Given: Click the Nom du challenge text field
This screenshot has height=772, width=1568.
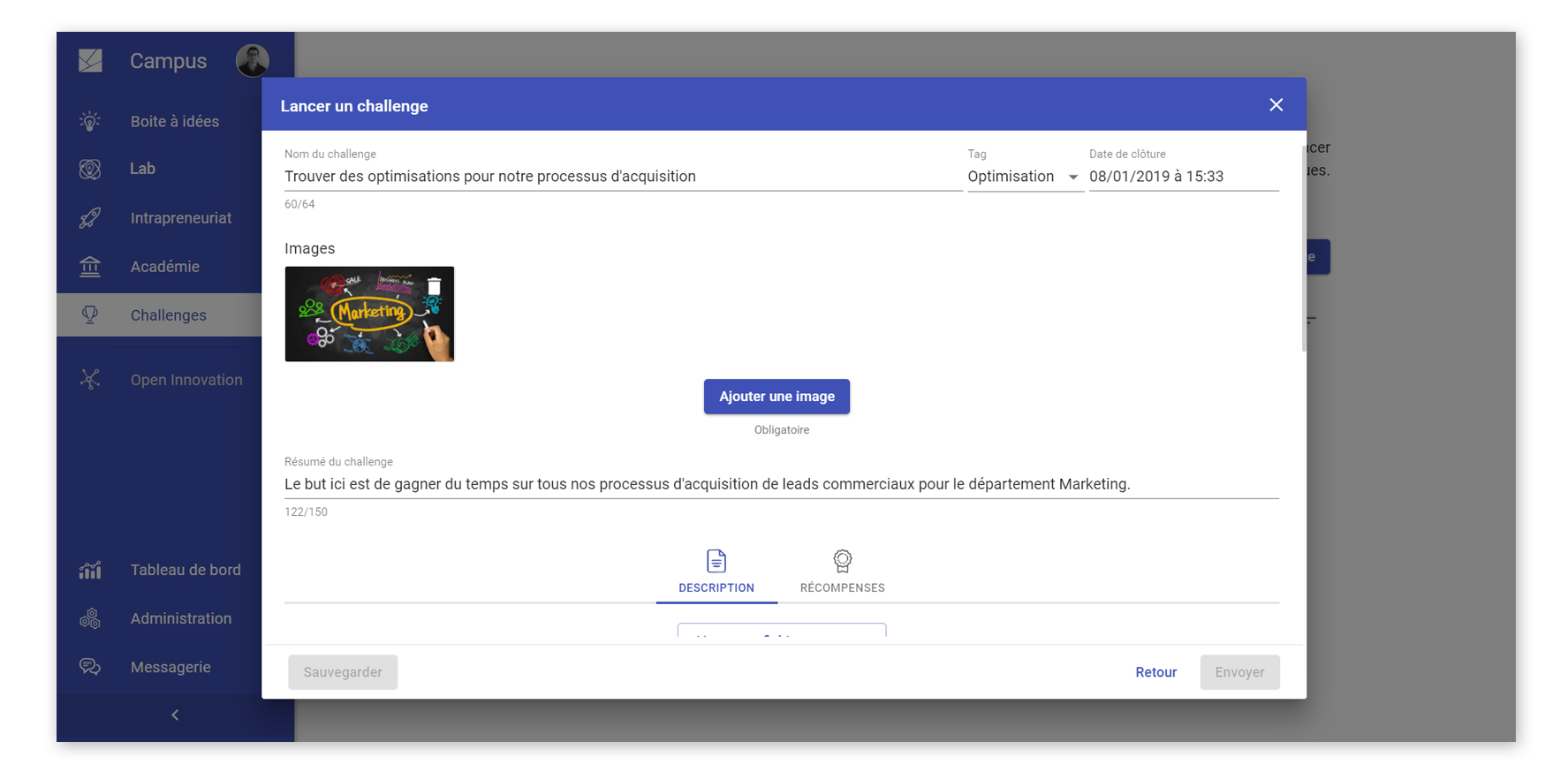Looking at the screenshot, I should click(622, 177).
